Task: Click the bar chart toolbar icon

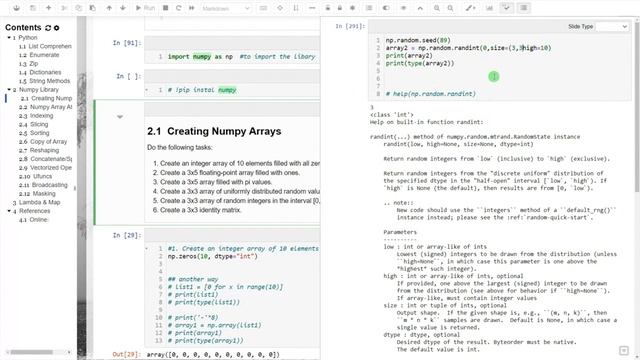Action: (x=489, y=8)
